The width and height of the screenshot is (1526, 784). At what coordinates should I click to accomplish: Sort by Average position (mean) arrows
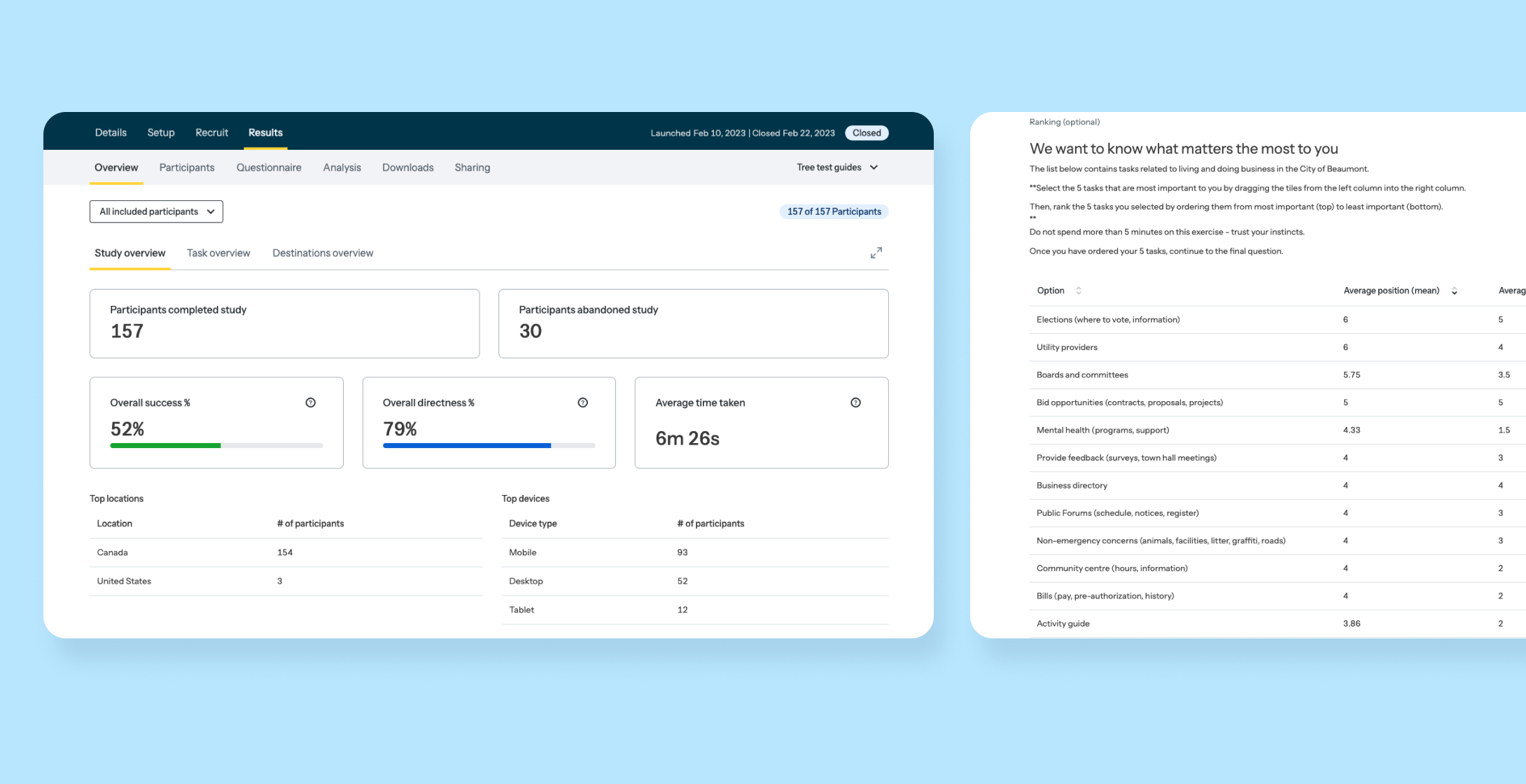point(1454,290)
